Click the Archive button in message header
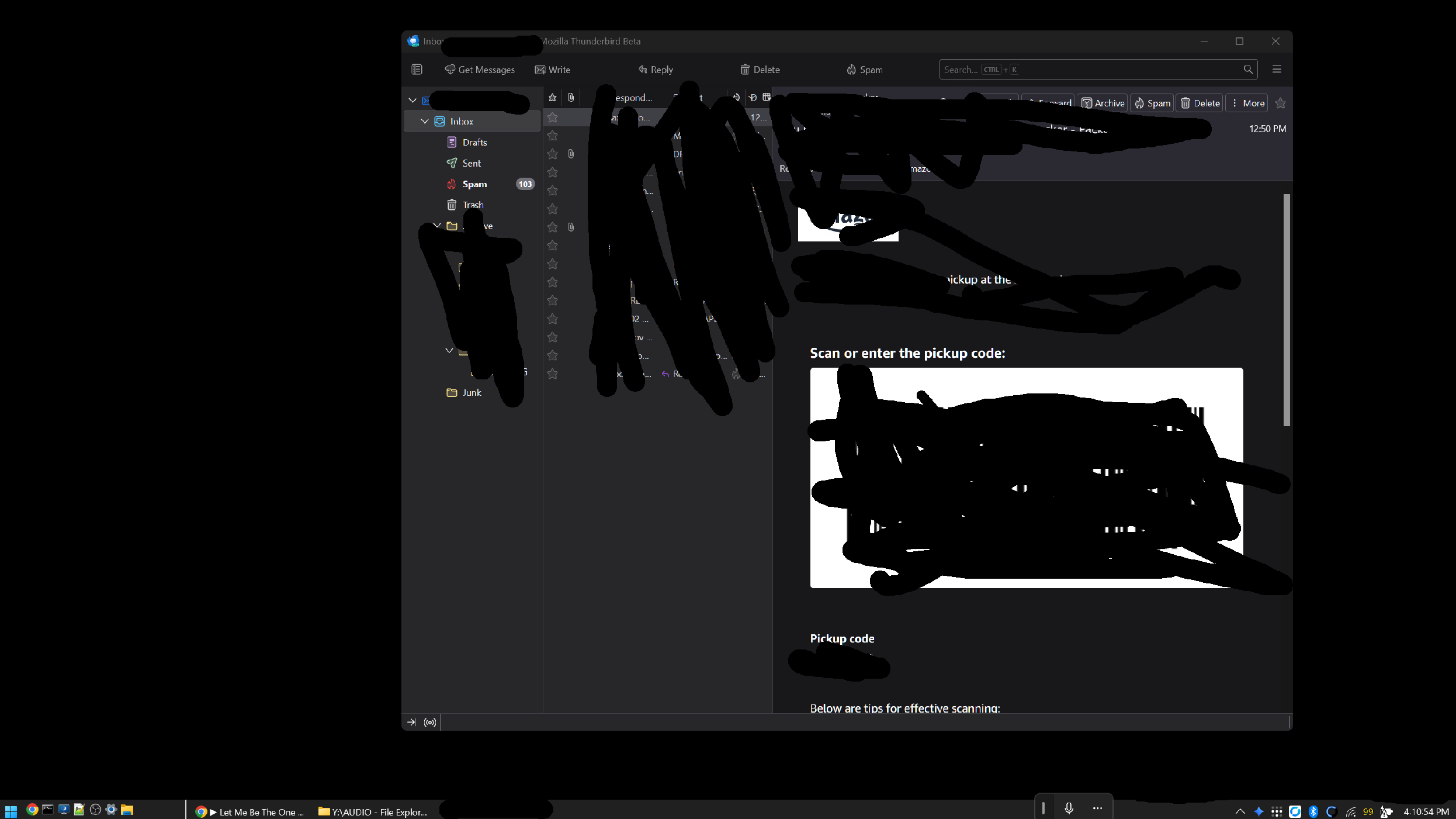1456x819 pixels. (x=1103, y=103)
